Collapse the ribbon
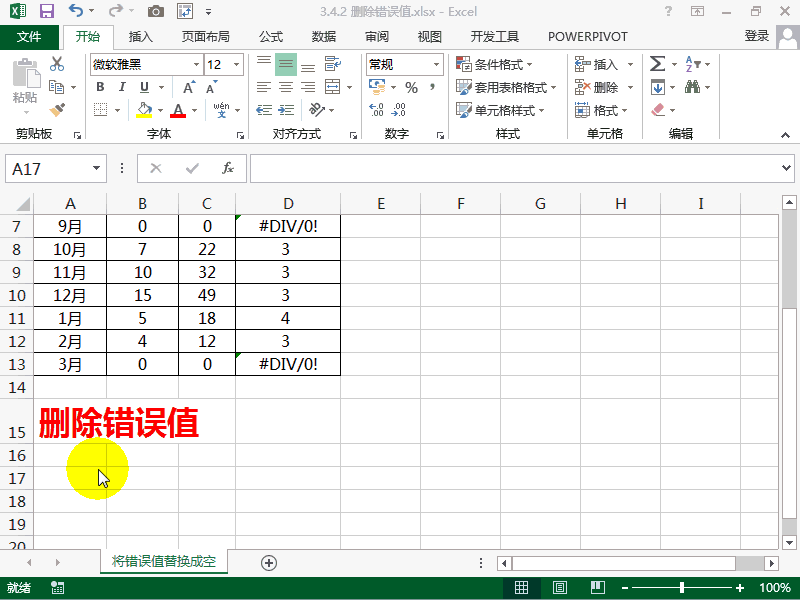 (x=785, y=135)
